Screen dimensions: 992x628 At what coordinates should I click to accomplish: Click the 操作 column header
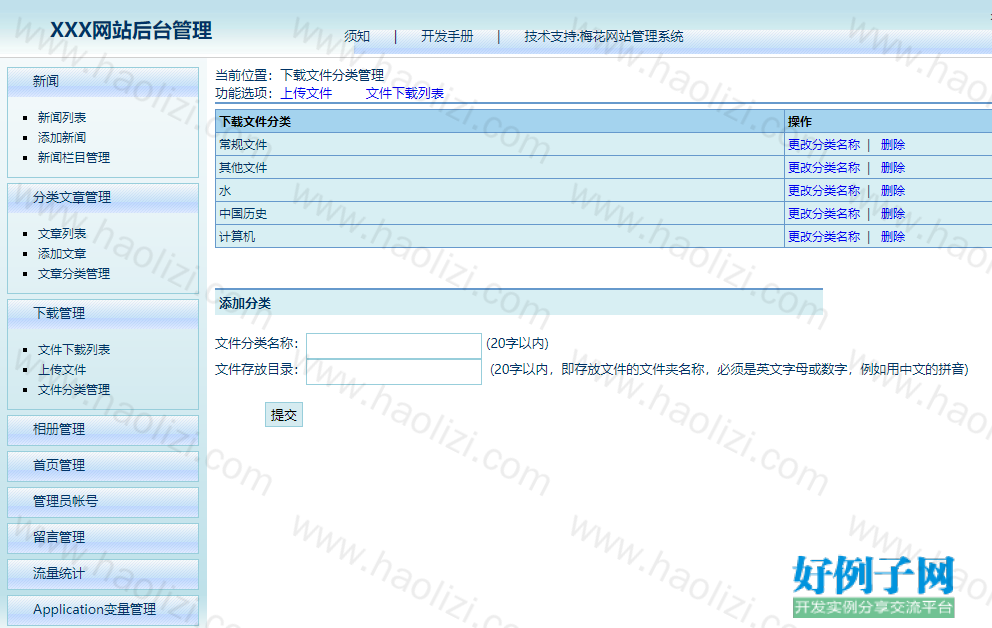888,121
